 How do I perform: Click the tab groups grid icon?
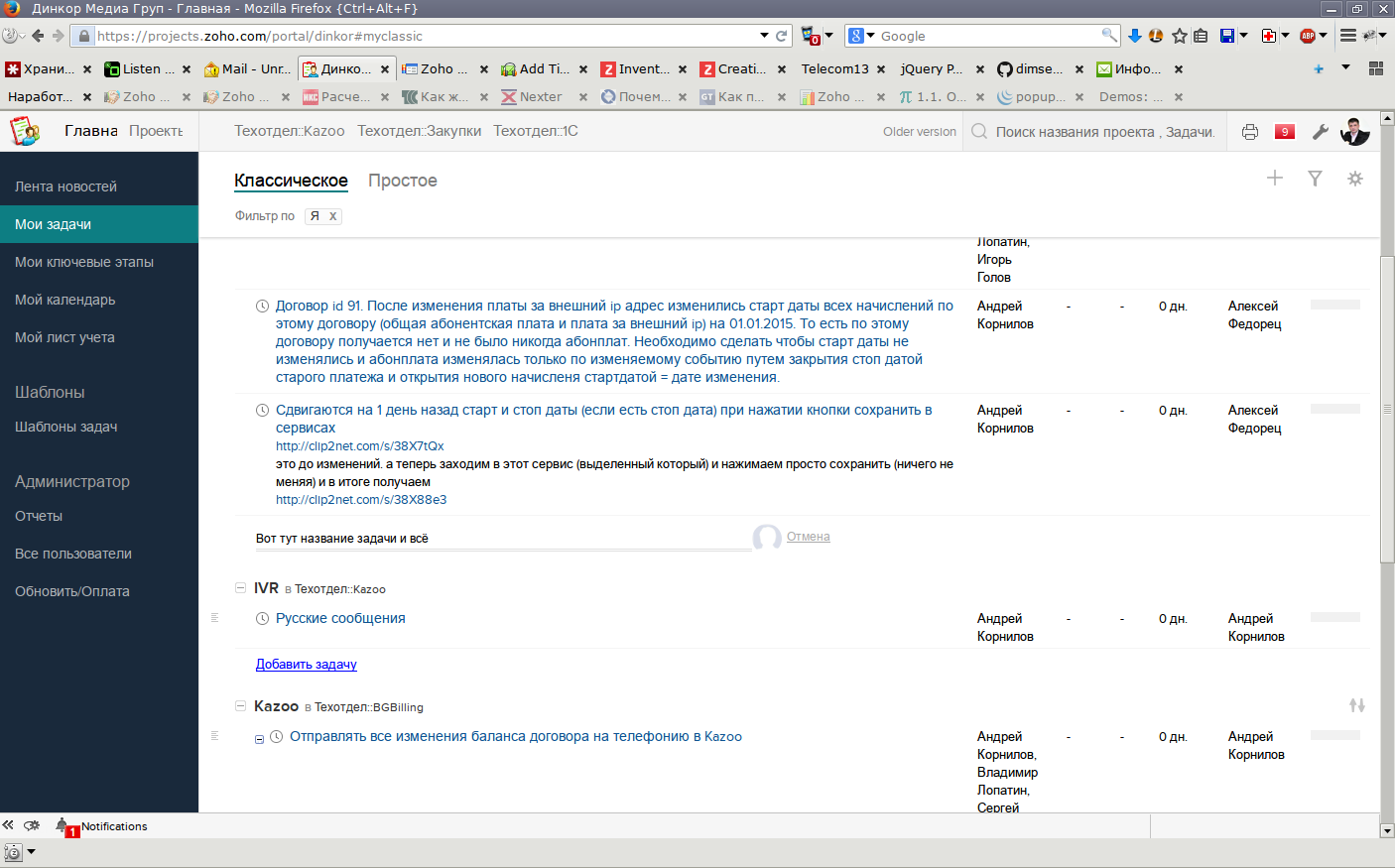pos(1376,68)
